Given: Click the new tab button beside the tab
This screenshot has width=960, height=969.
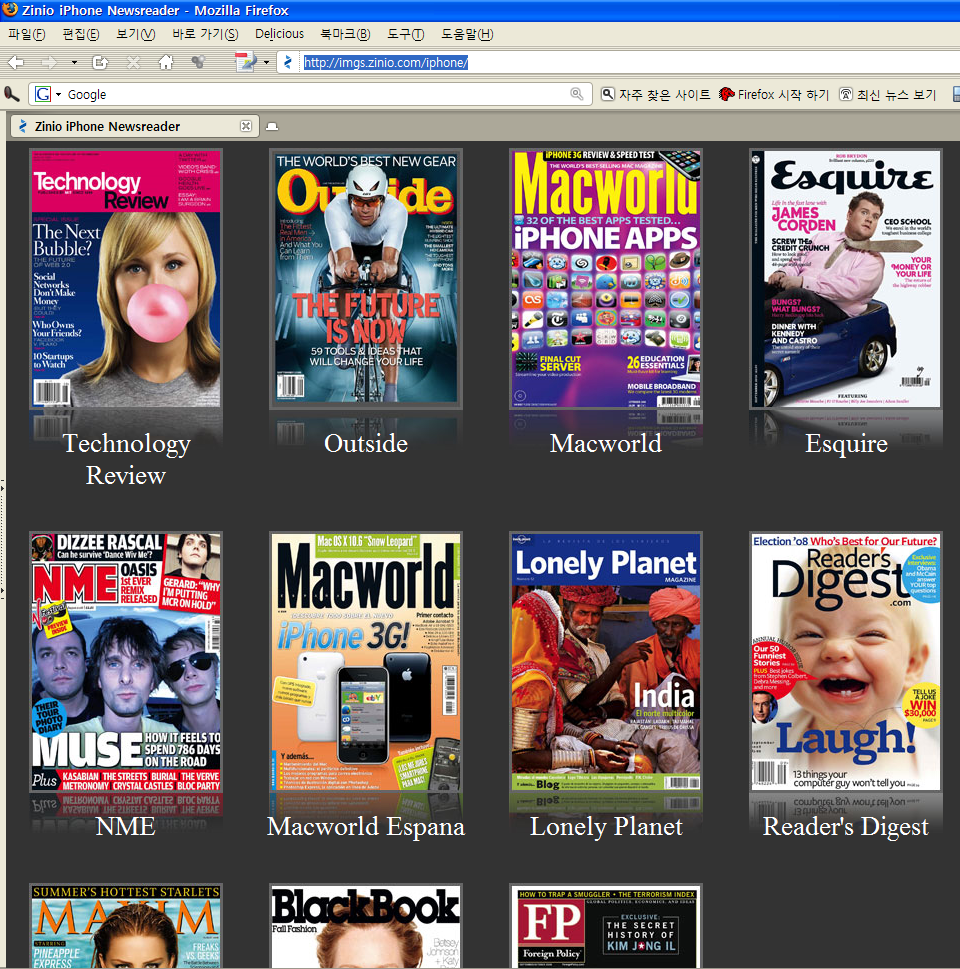Looking at the screenshot, I should [x=271, y=127].
